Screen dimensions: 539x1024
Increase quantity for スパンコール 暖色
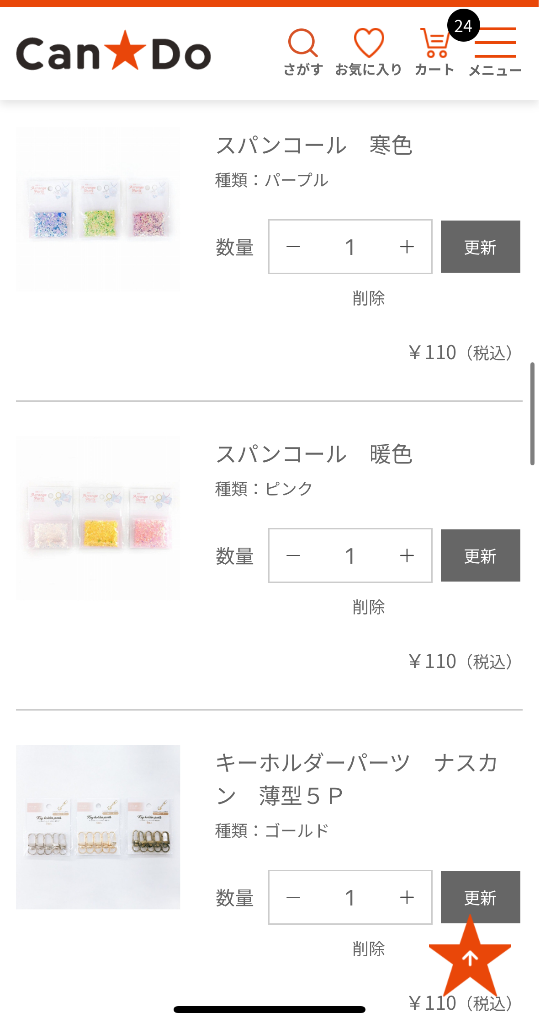click(406, 556)
